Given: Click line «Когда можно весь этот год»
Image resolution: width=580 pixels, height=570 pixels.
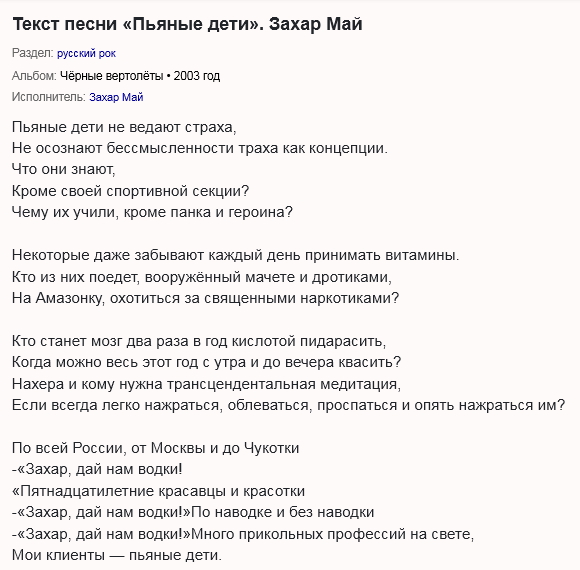Looking at the screenshot, I should click(x=206, y=362).
